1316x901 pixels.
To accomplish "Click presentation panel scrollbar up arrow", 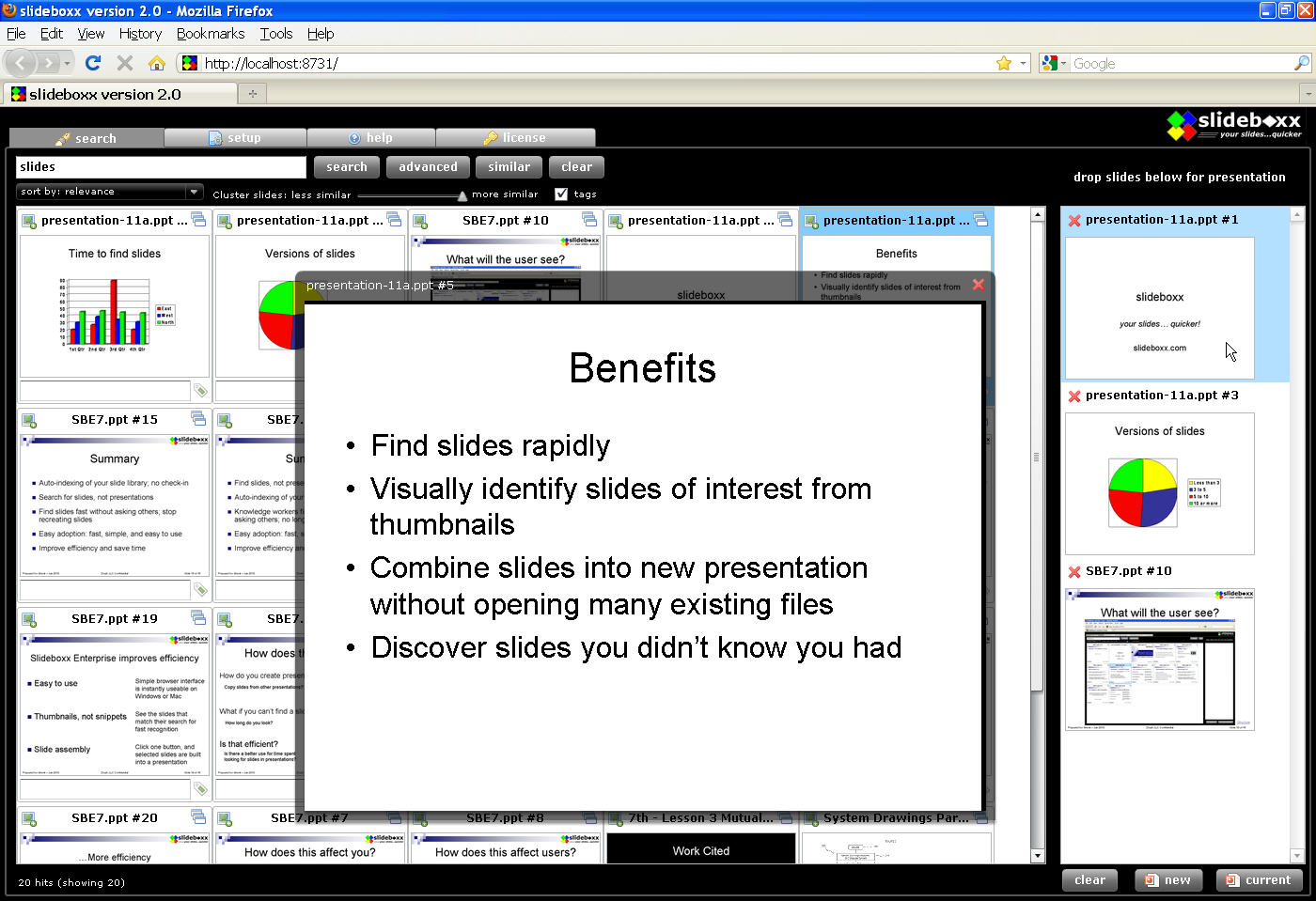I will 1297,215.
